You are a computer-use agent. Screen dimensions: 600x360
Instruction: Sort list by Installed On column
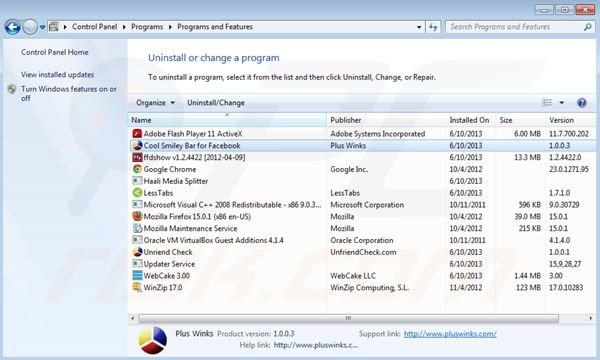[471, 120]
